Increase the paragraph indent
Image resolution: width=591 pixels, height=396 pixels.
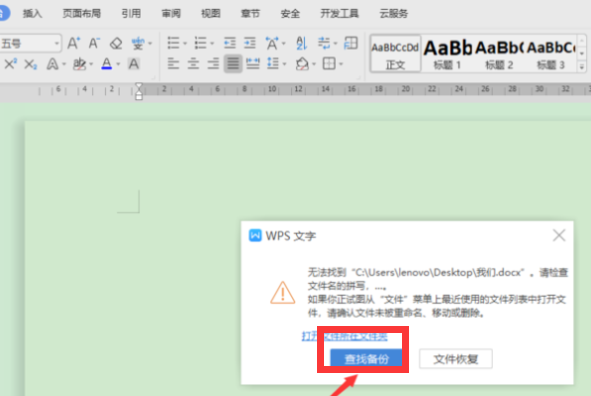[x=250, y=43]
